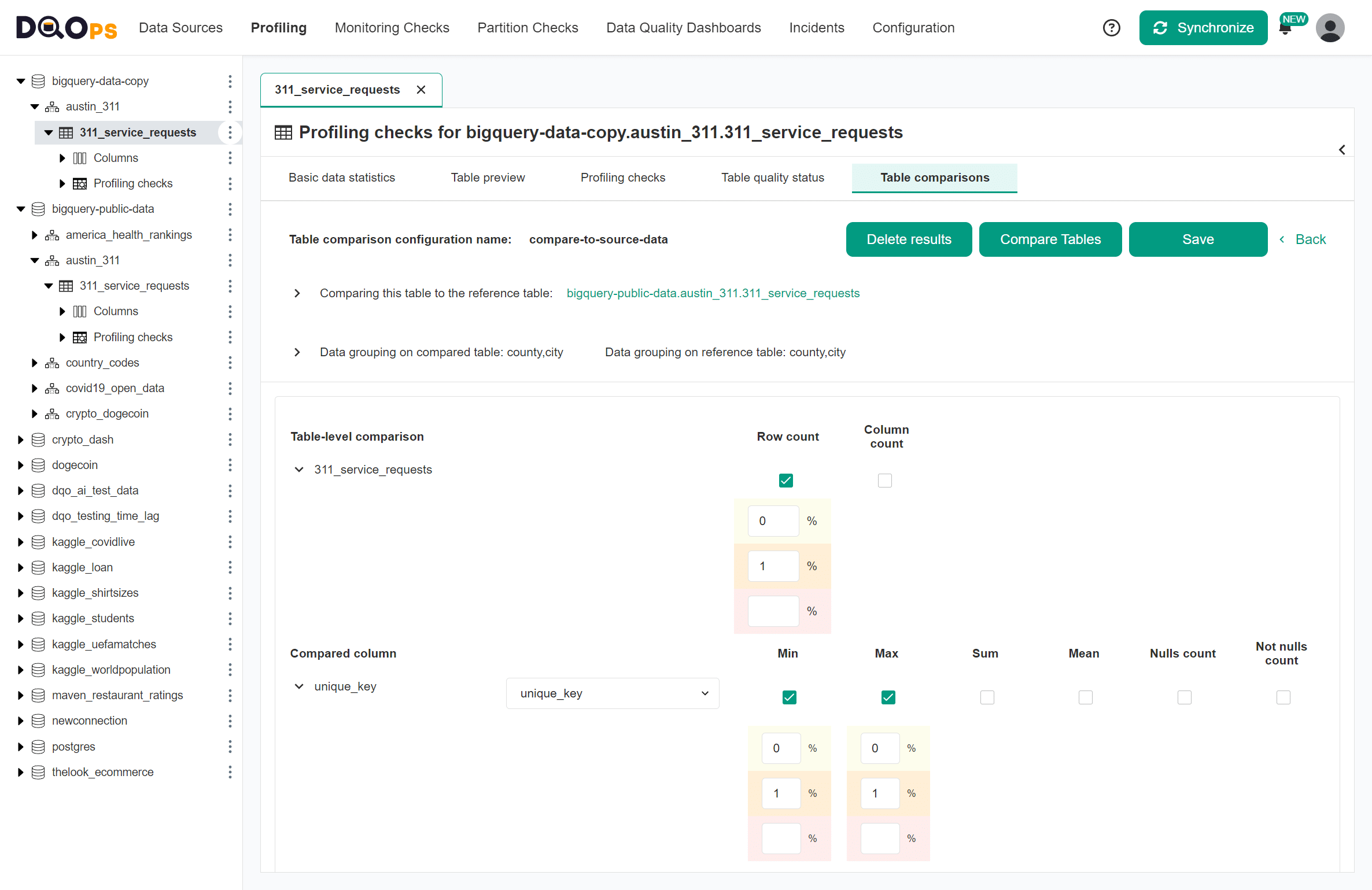The height and width of the screenshot is (890, 1372).
Task: Expand the country_codes schema node
Action: pos(34,363)
